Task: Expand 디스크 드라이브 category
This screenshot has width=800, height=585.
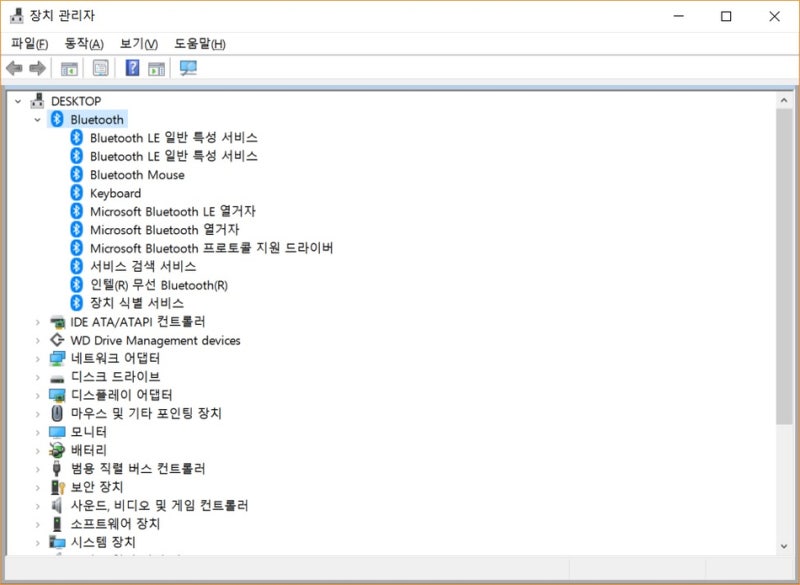Action: pos(37,377)
